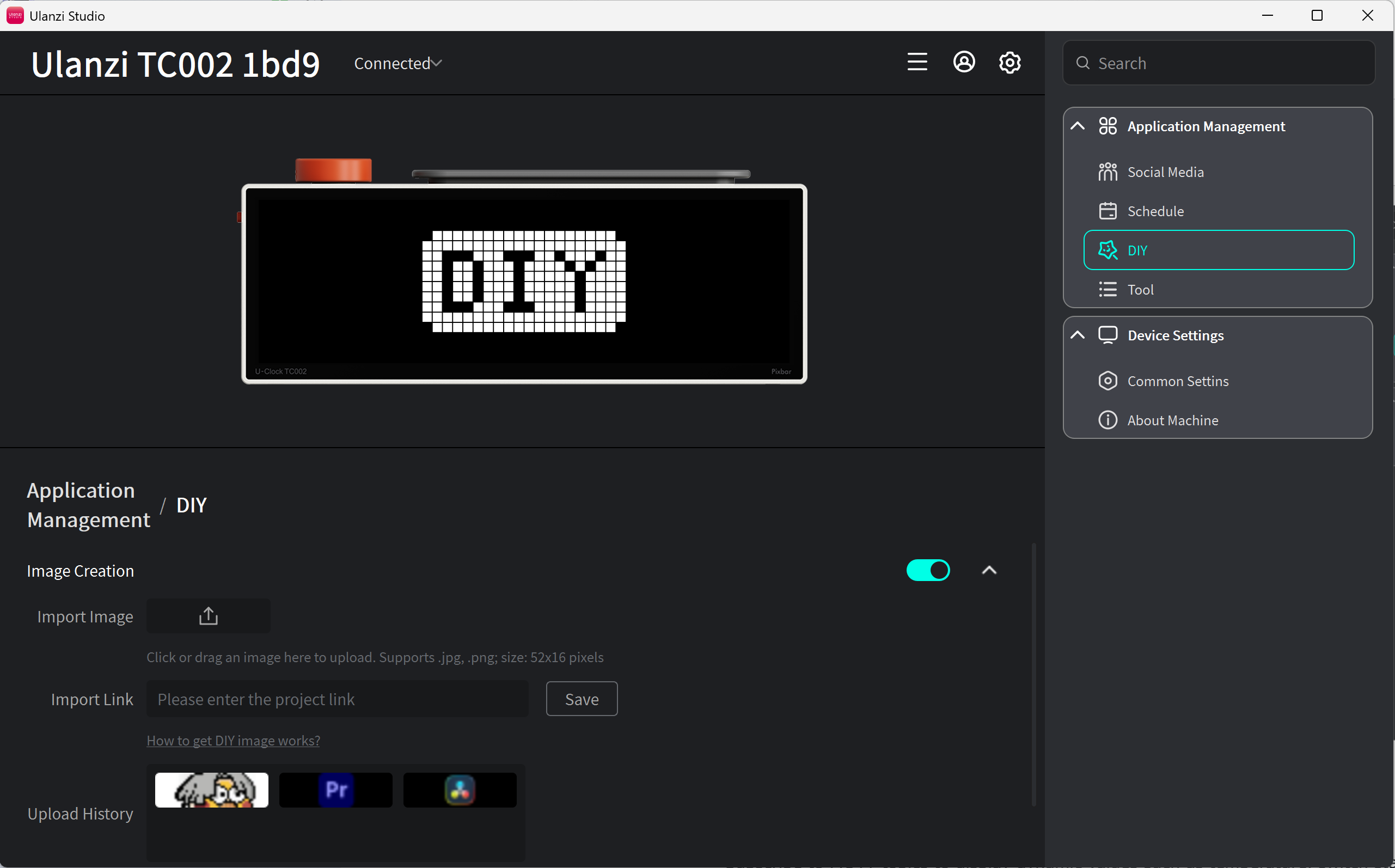This screenshot has width=1395, height=868.
Task: Click the Ulanzi Studio app logo in title bar
Action: [15, 15]
